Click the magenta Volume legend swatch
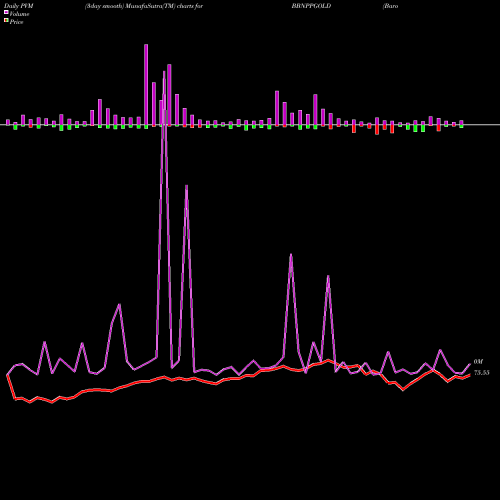This screenshot has height=500, width=500. click(x=6, y=12)
